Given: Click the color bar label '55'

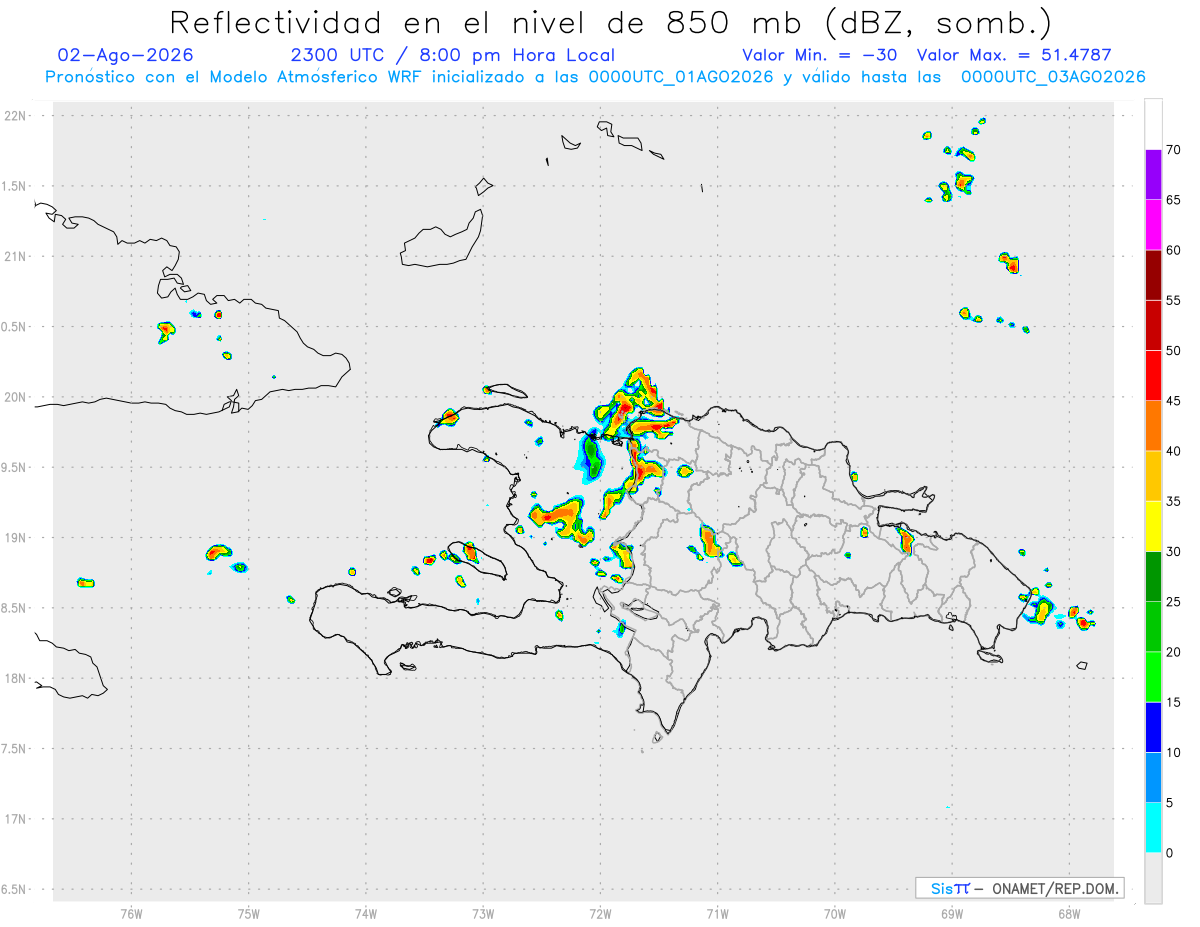Looking at the screenshot, I should tap(1173, 300).
